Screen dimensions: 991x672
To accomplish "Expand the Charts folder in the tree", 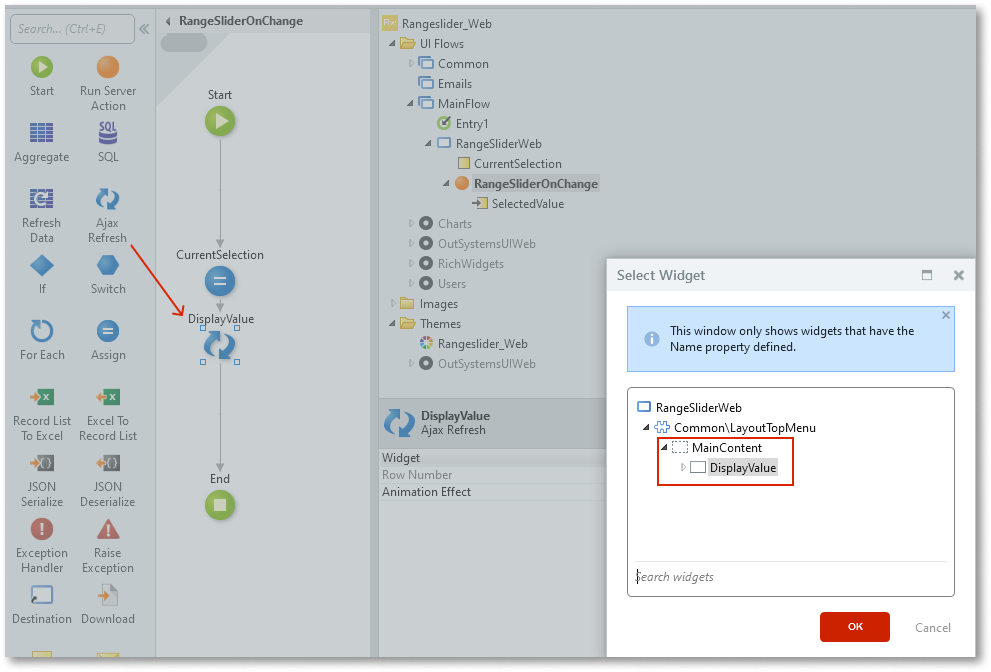I will [x=410, y=223].
